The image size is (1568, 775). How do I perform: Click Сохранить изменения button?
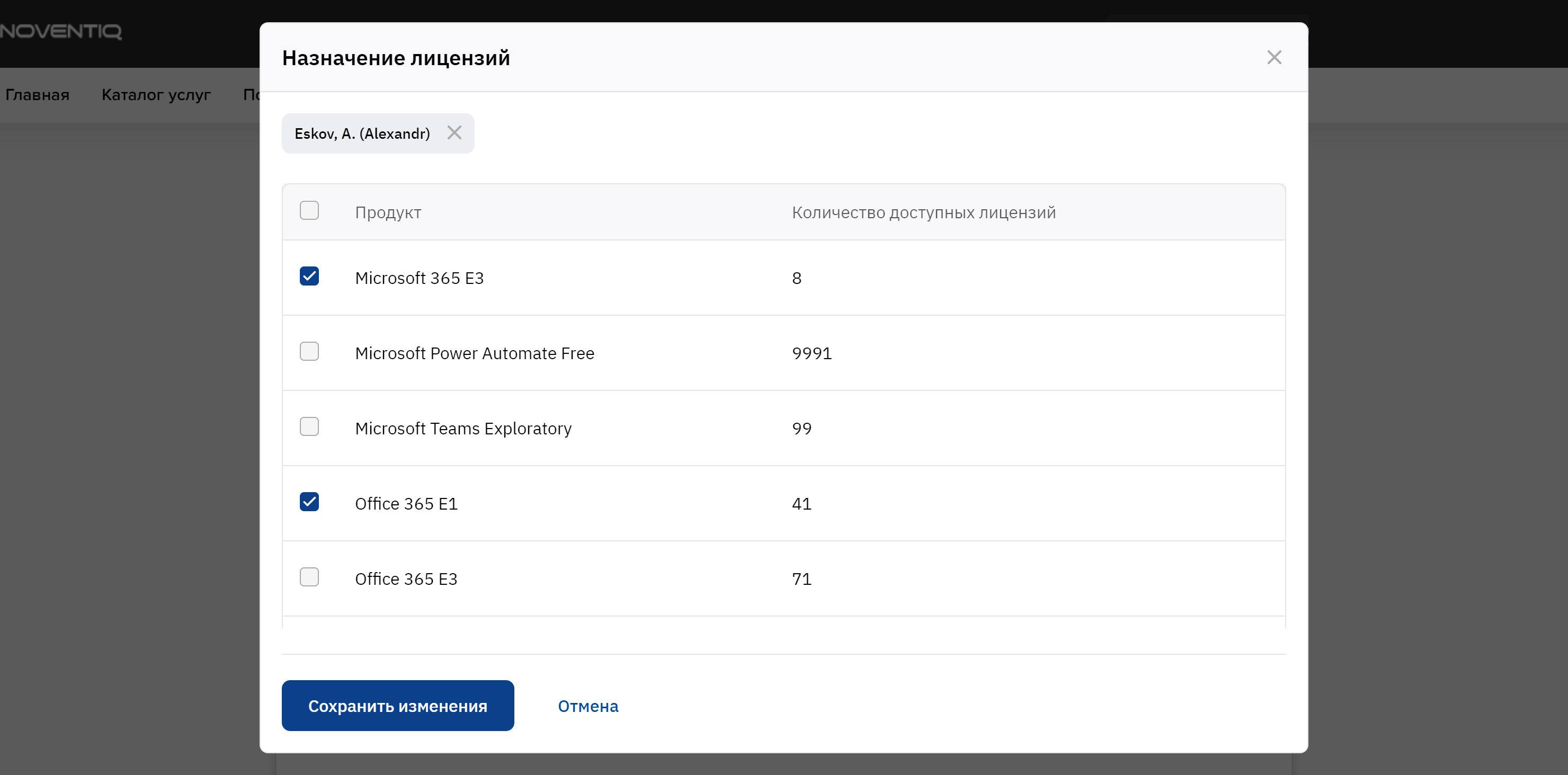(x=397, y=706)
